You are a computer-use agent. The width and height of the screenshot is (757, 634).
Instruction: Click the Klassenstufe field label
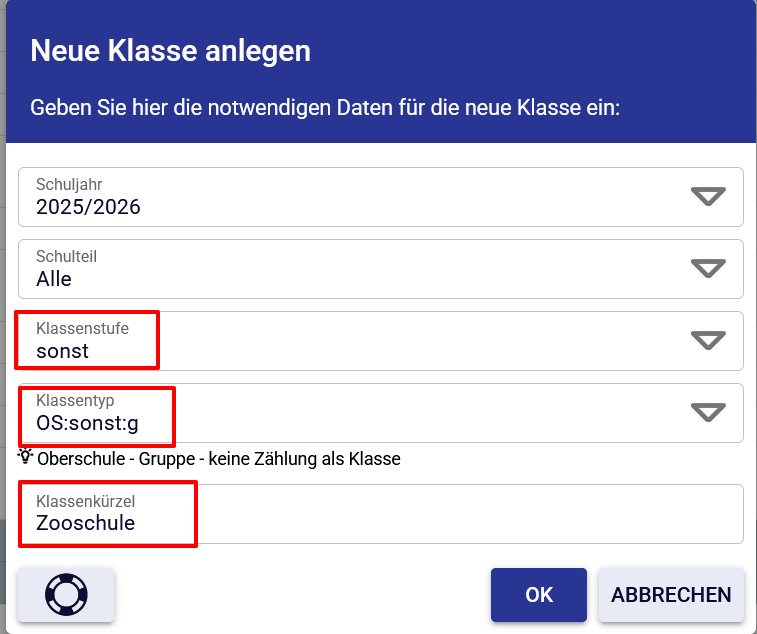(x=82, y=328)
